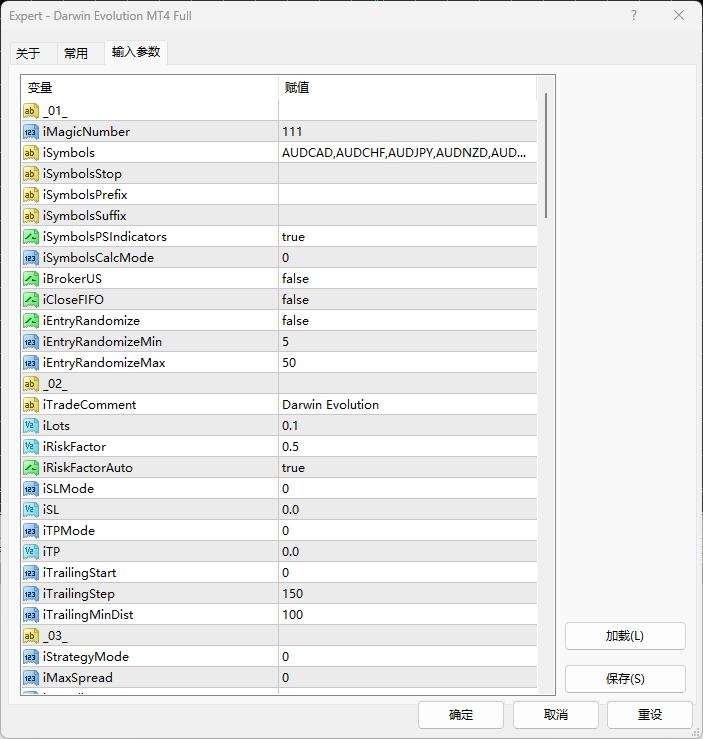This screenshot has height=739, width=703.
Task: Click the string icon beside _02_
Action: click(x=31, y=384)
